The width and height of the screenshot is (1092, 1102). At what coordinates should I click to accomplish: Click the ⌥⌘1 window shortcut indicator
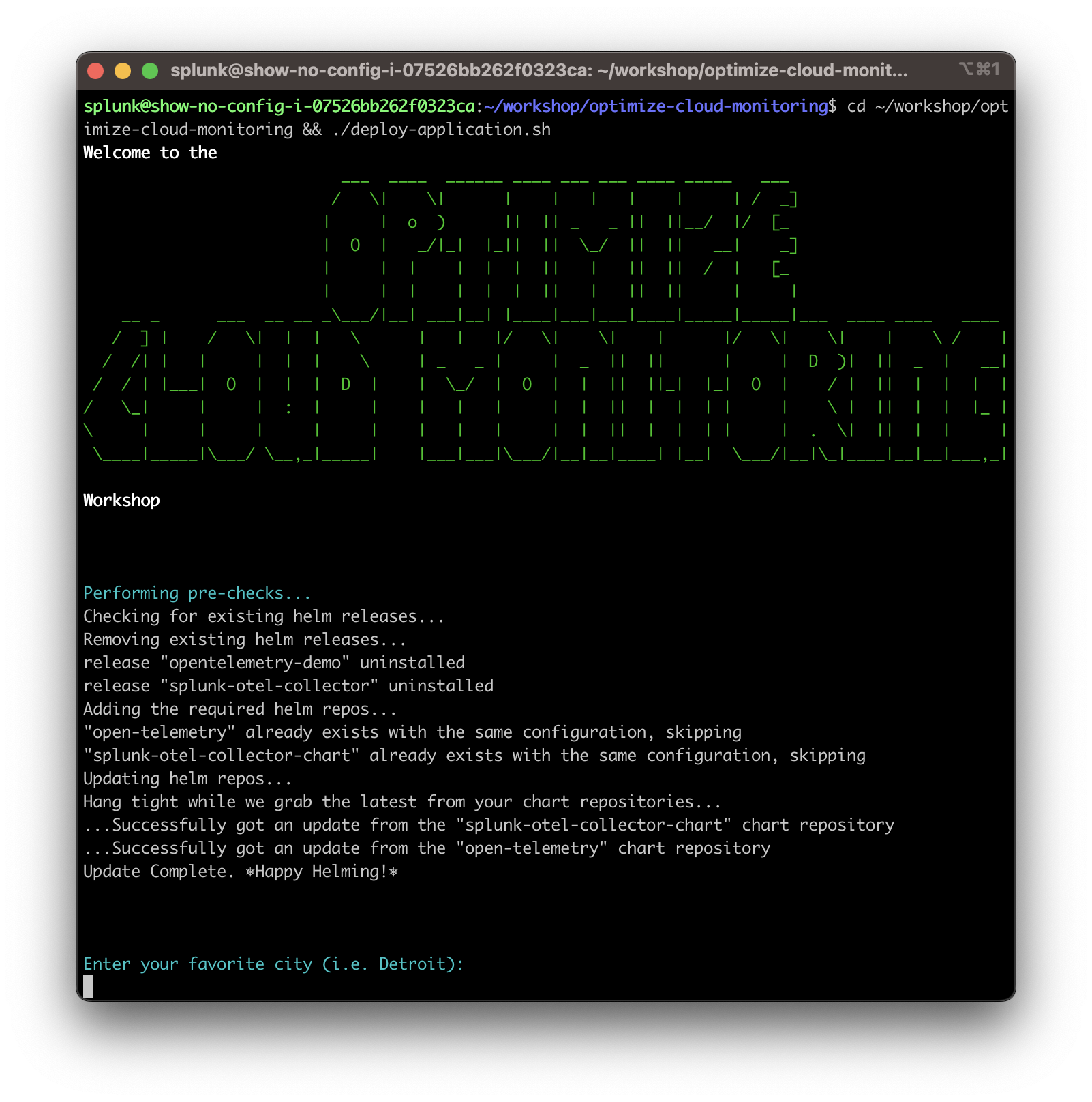pos(979,70)
